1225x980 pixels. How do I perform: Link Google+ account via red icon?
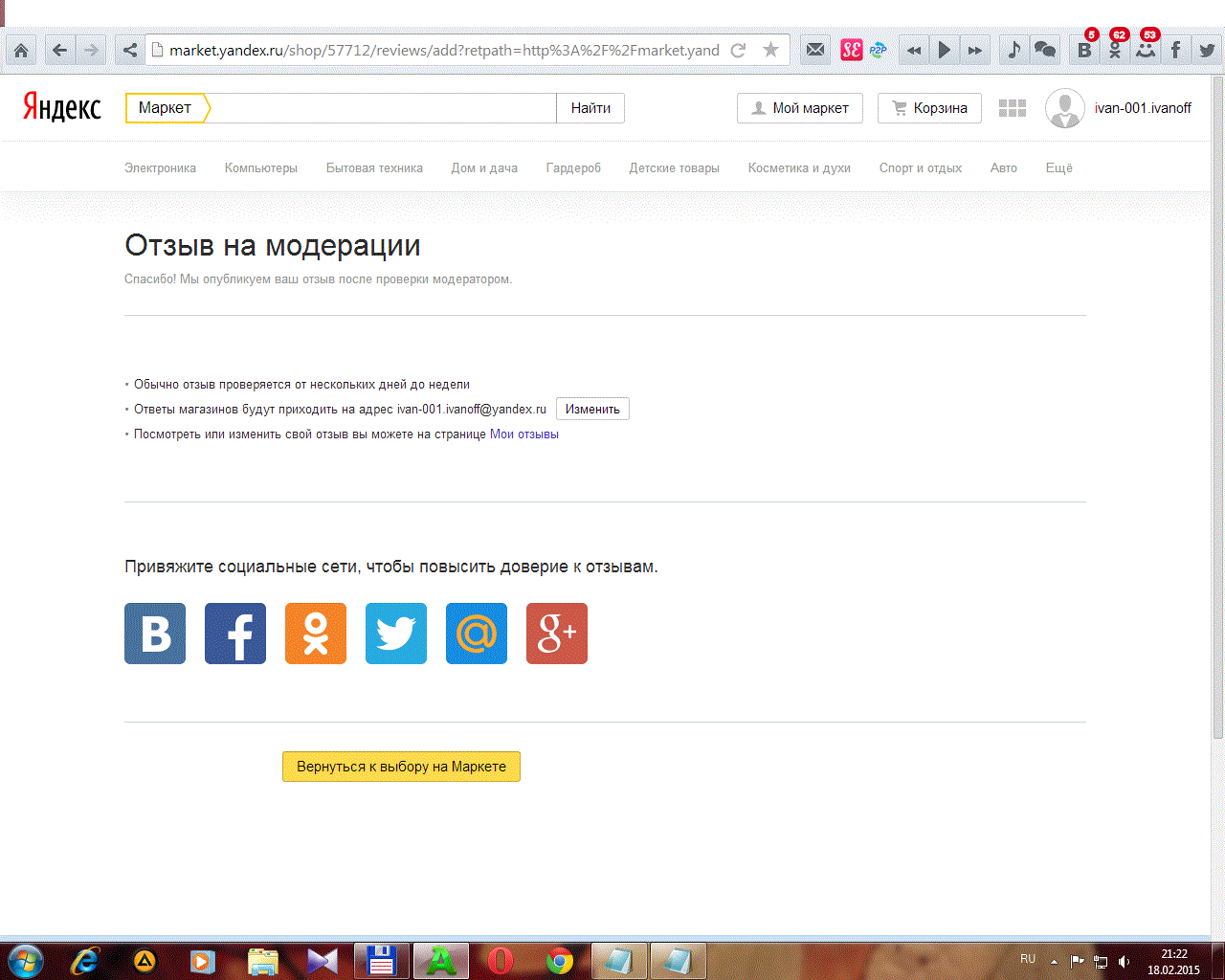pos(557,634)
